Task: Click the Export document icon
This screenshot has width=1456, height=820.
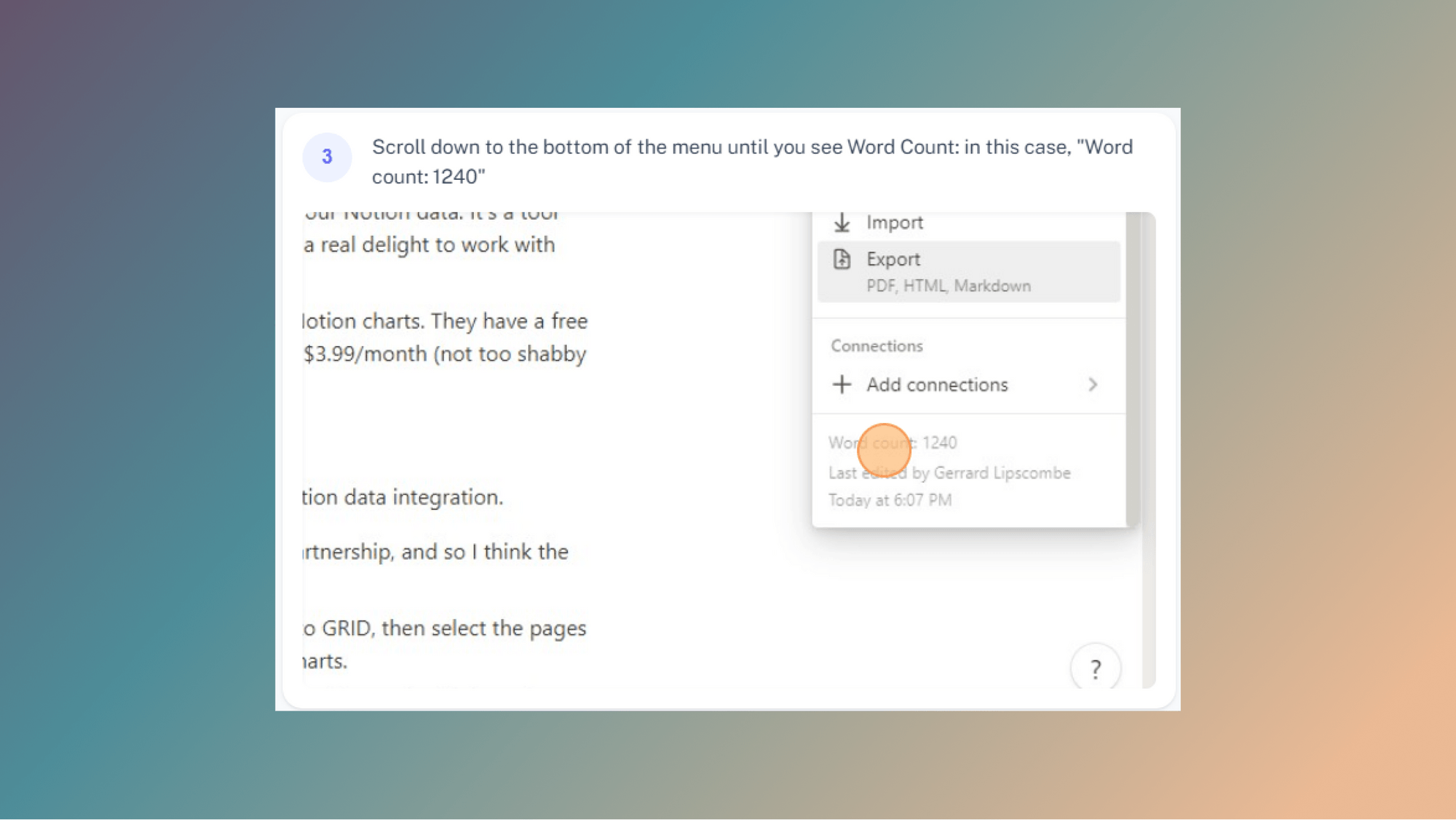Action: pyautogui.click(x=841, y=259)
